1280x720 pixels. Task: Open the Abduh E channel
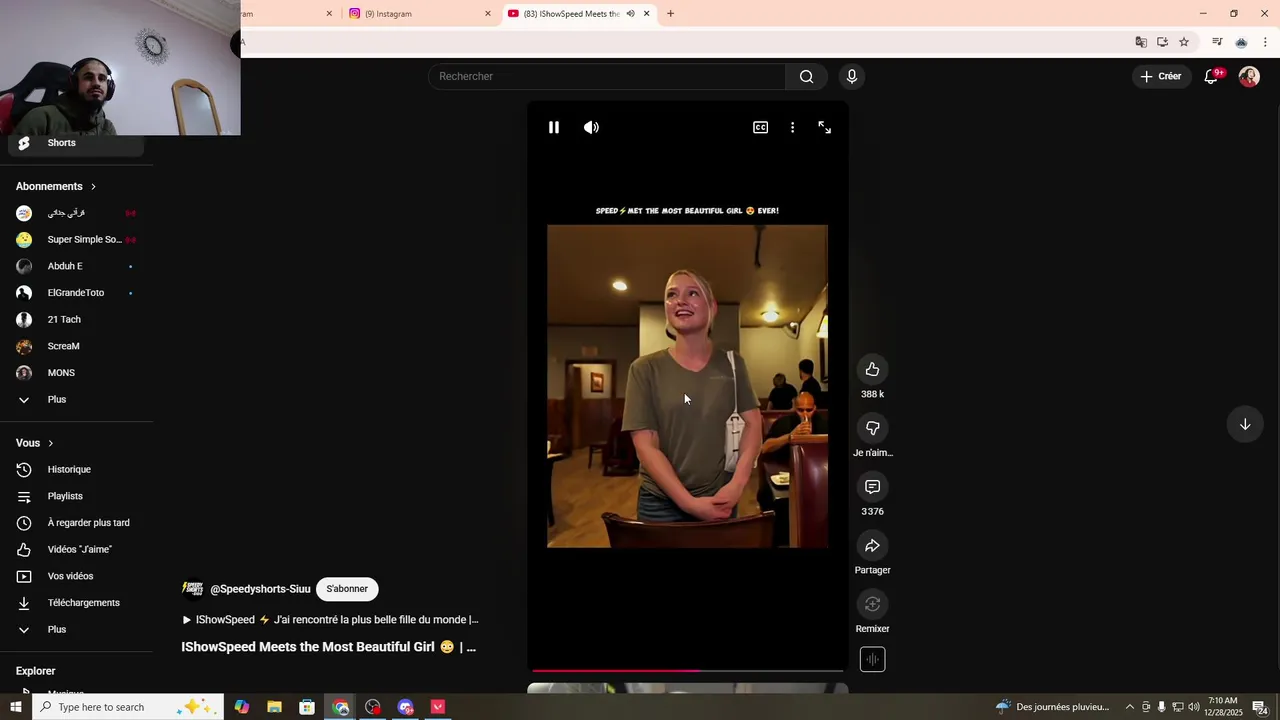[76, 266]
